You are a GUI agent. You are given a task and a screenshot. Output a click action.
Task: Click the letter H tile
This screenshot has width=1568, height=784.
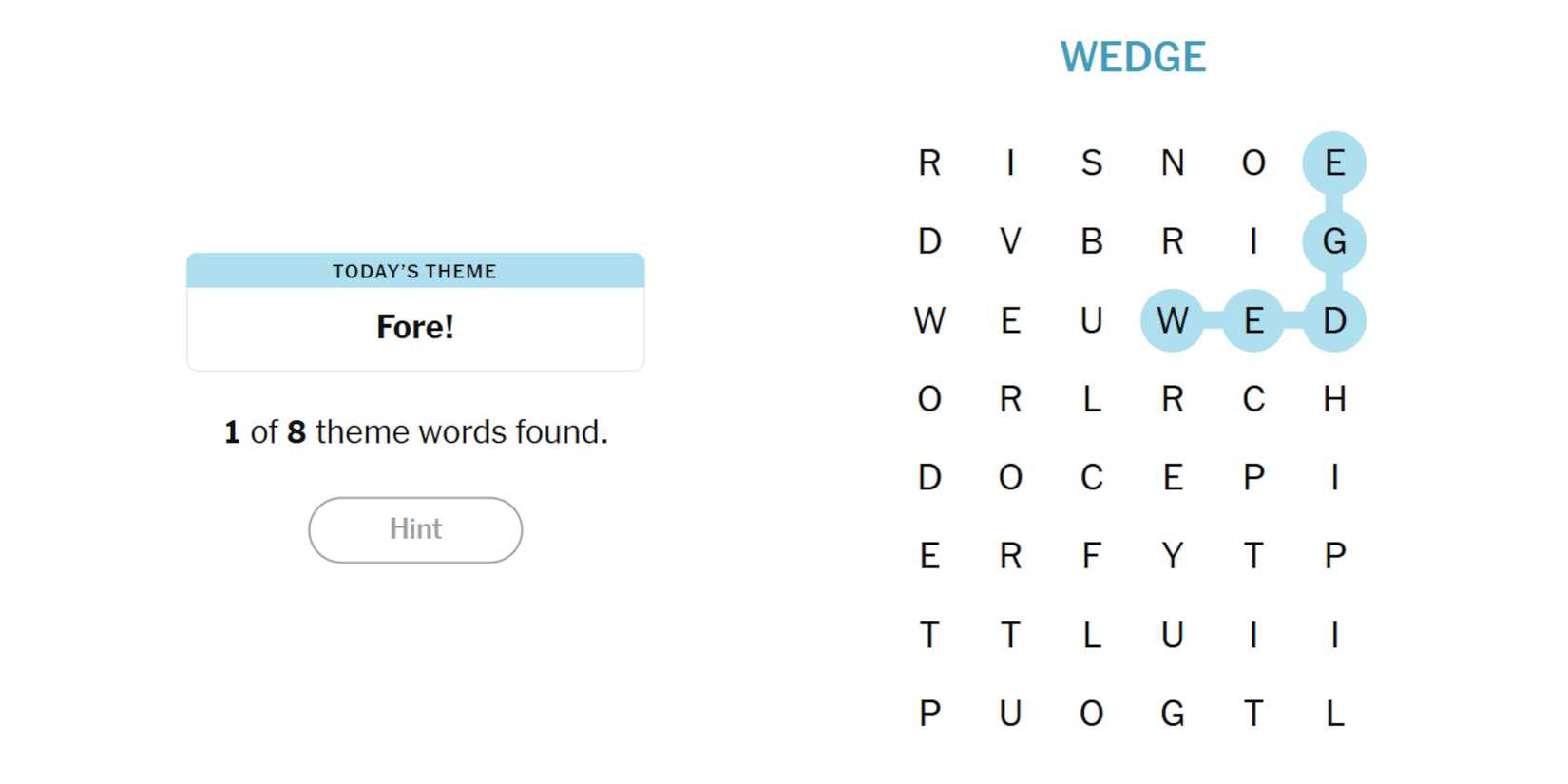(x=1334, y=399)
